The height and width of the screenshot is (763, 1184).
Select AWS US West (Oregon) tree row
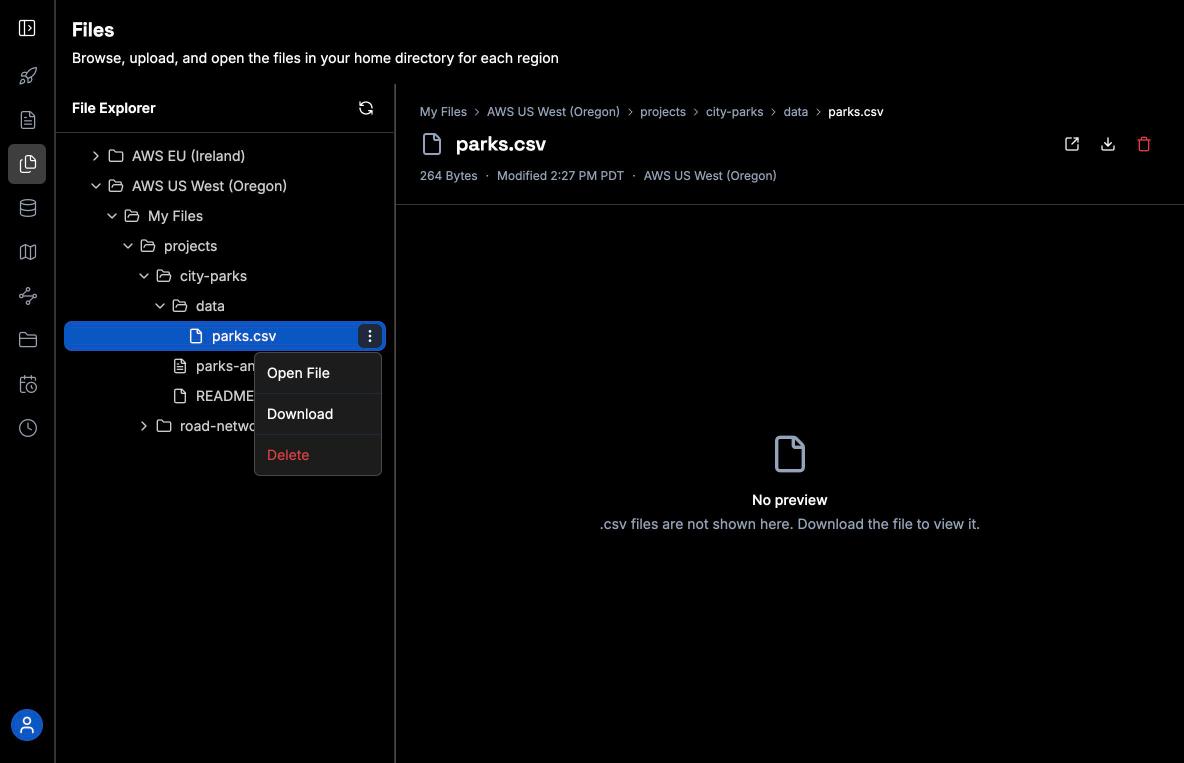pyautogui.click(x=225, y=186)
